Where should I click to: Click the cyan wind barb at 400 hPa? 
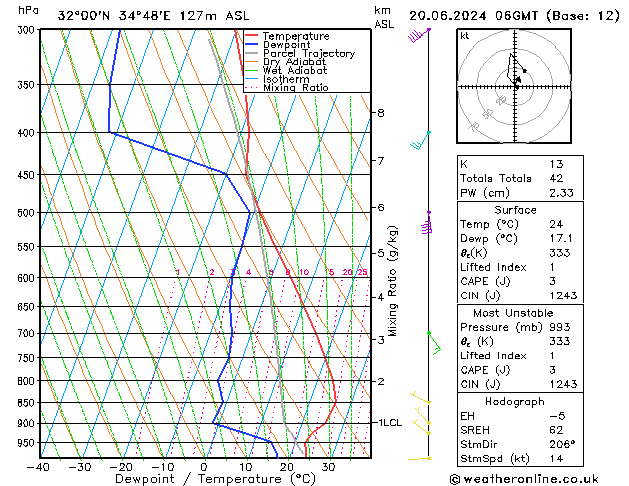tap(420, 140)
